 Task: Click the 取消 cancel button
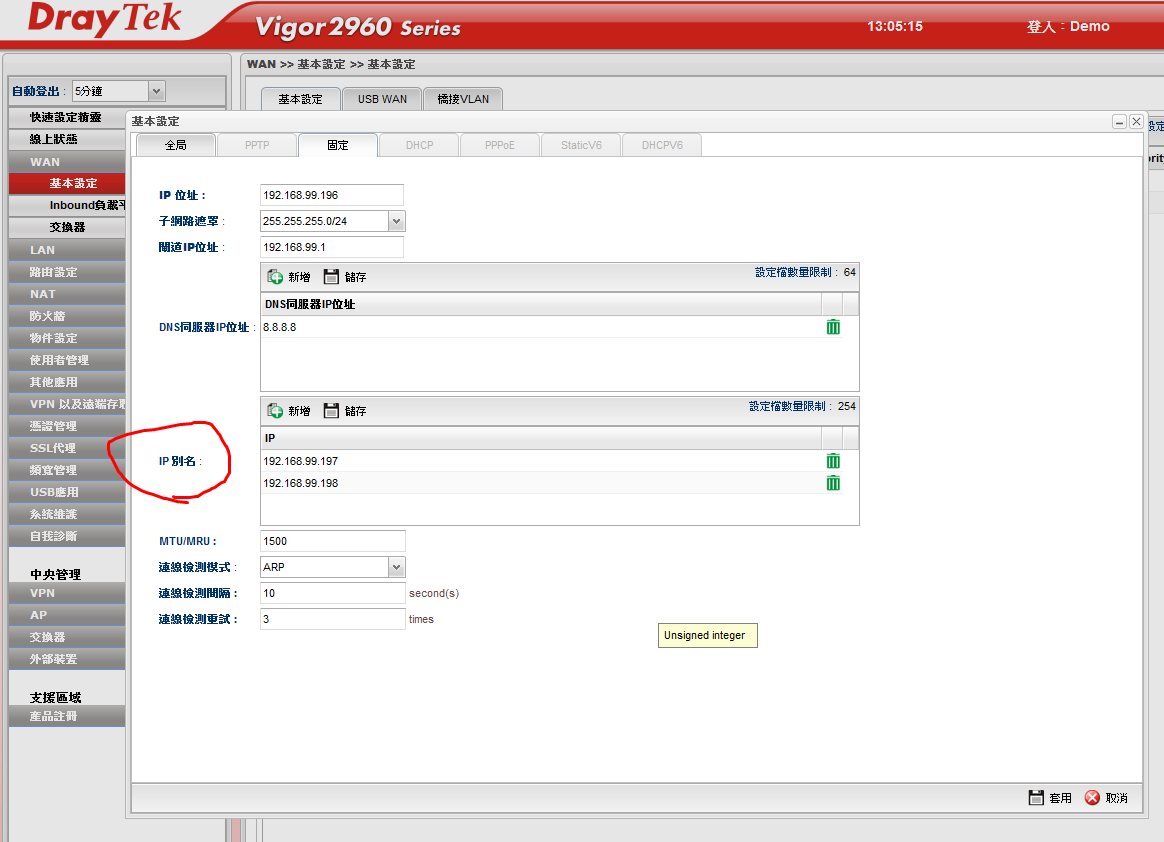(x=1106, y=798)
